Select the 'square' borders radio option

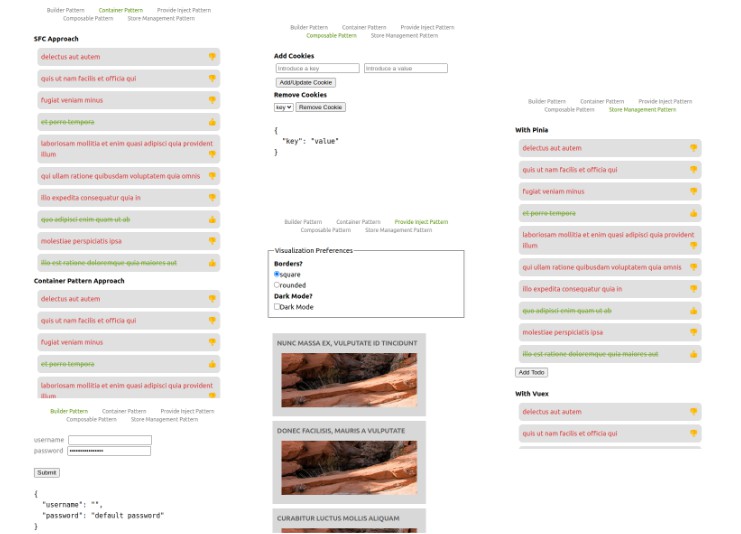click(277, 274)
